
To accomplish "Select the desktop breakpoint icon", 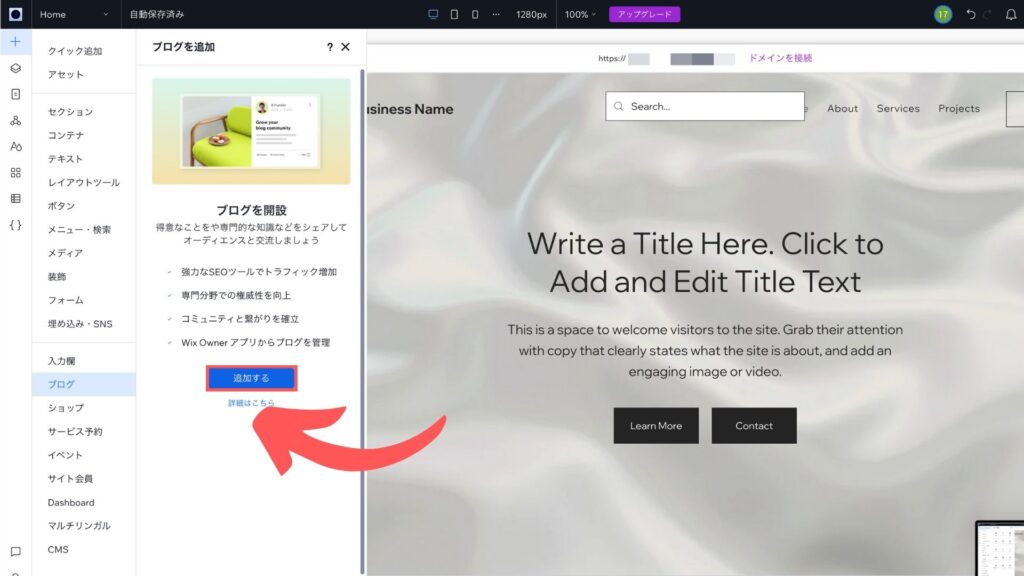I will (433, 14).
